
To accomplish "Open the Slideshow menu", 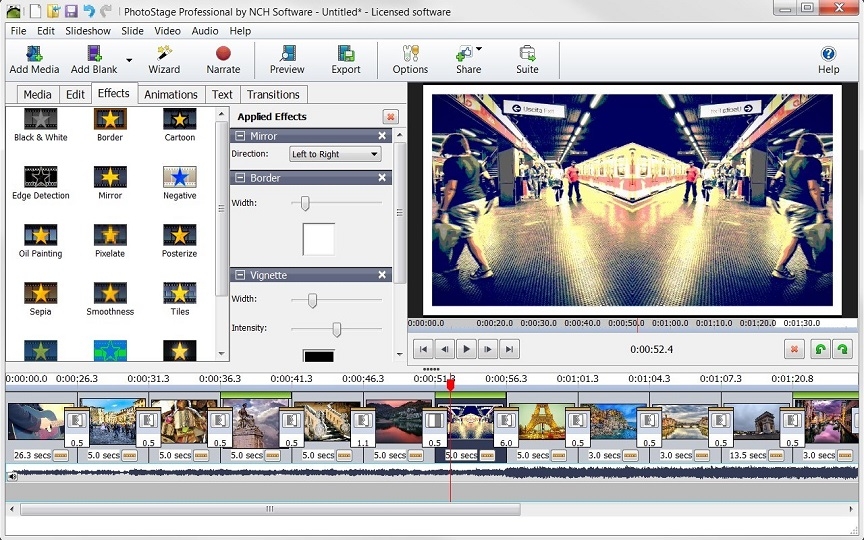I will [88, 31].
